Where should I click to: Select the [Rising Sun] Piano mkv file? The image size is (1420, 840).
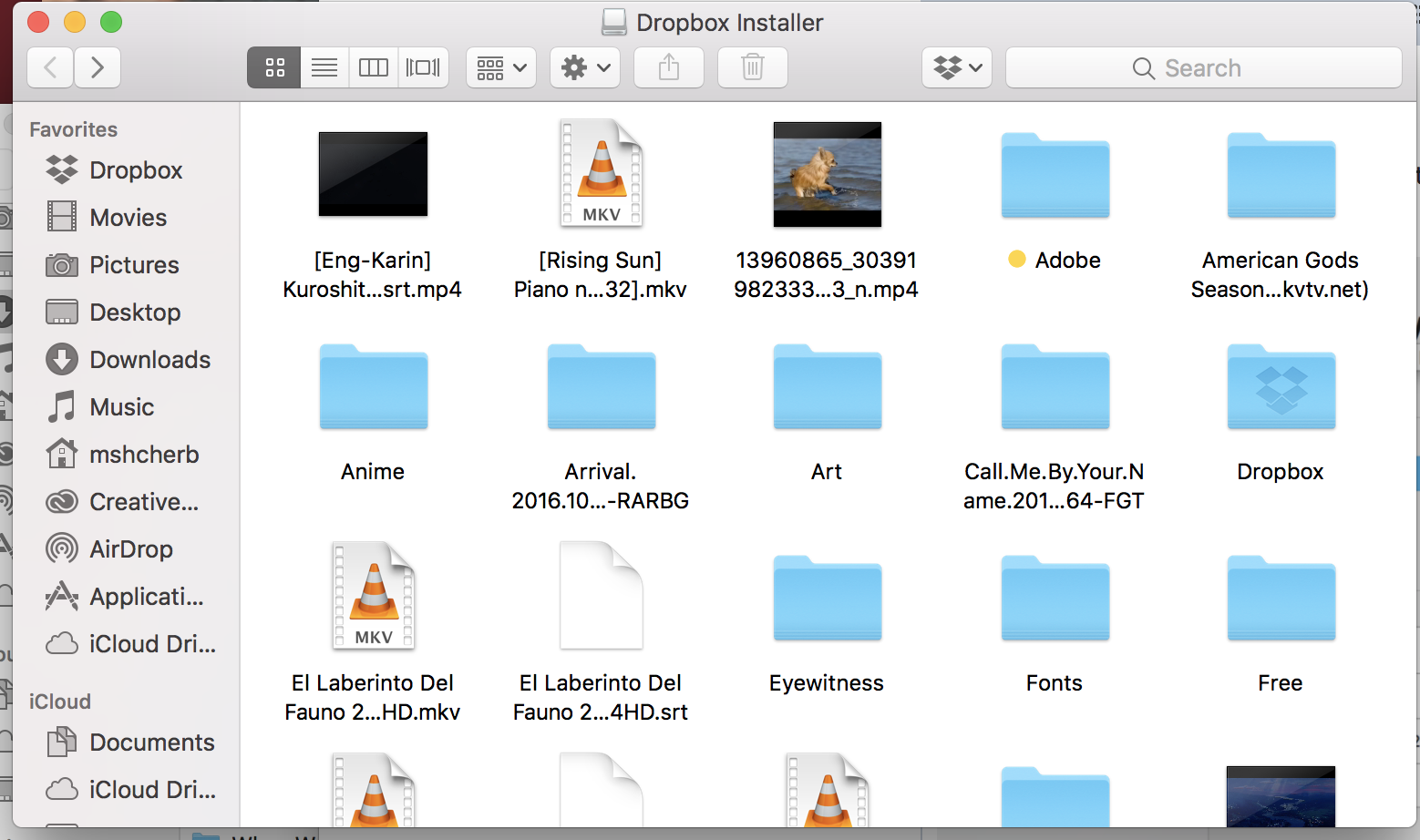[x=601, y=173]
